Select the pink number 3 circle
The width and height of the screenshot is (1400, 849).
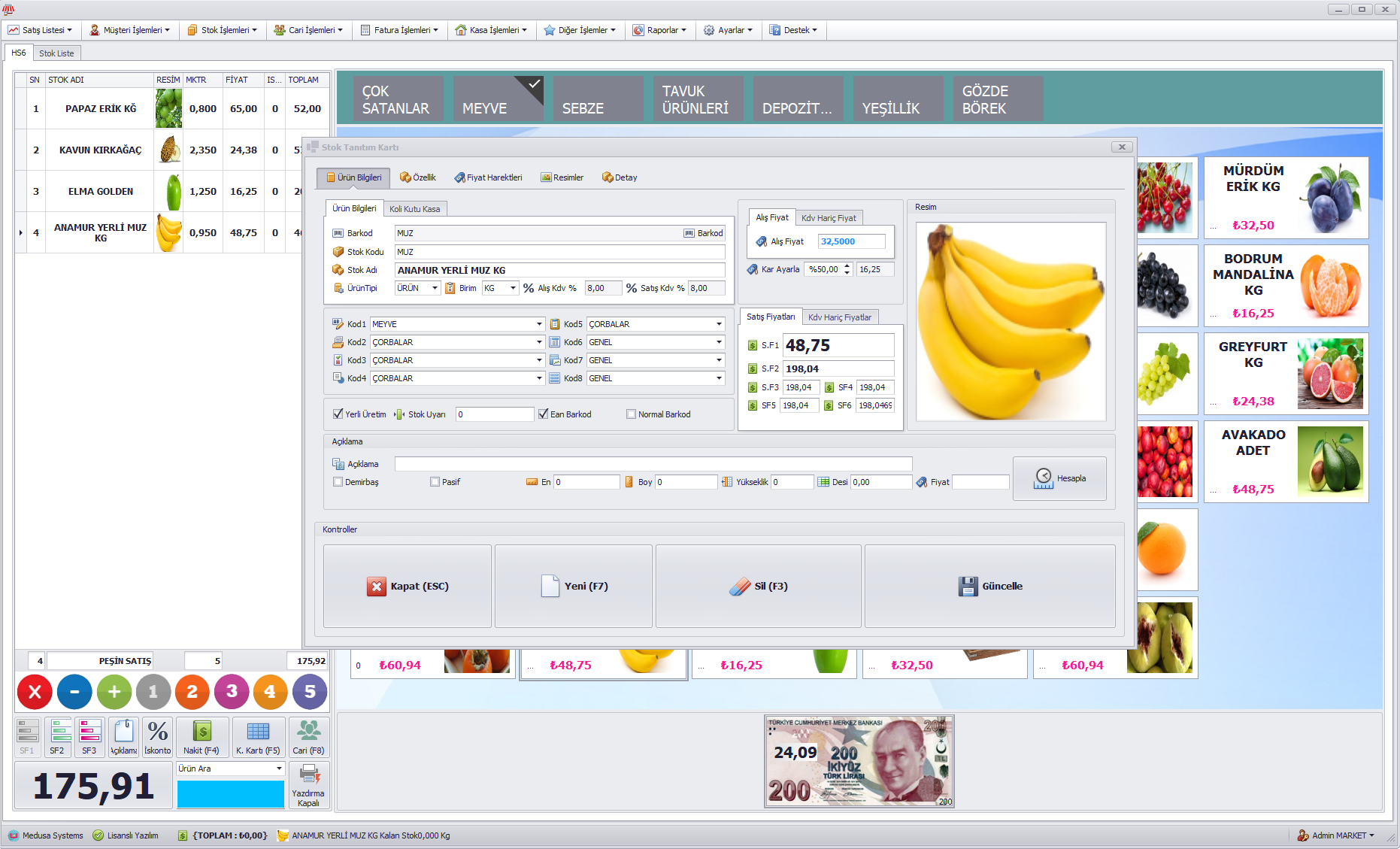click(x=232, y=692)
